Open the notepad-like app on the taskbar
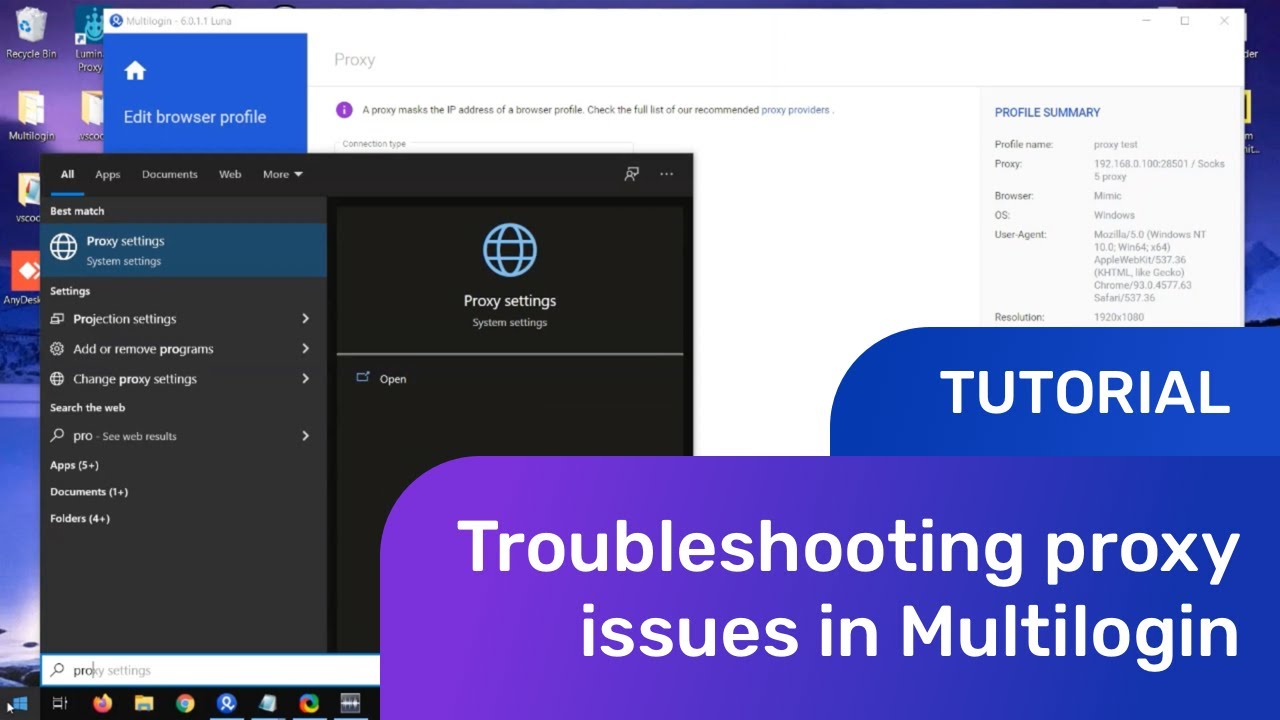Image resolution: width=1280 pixels, height=720 pixels. pos(268,704)
